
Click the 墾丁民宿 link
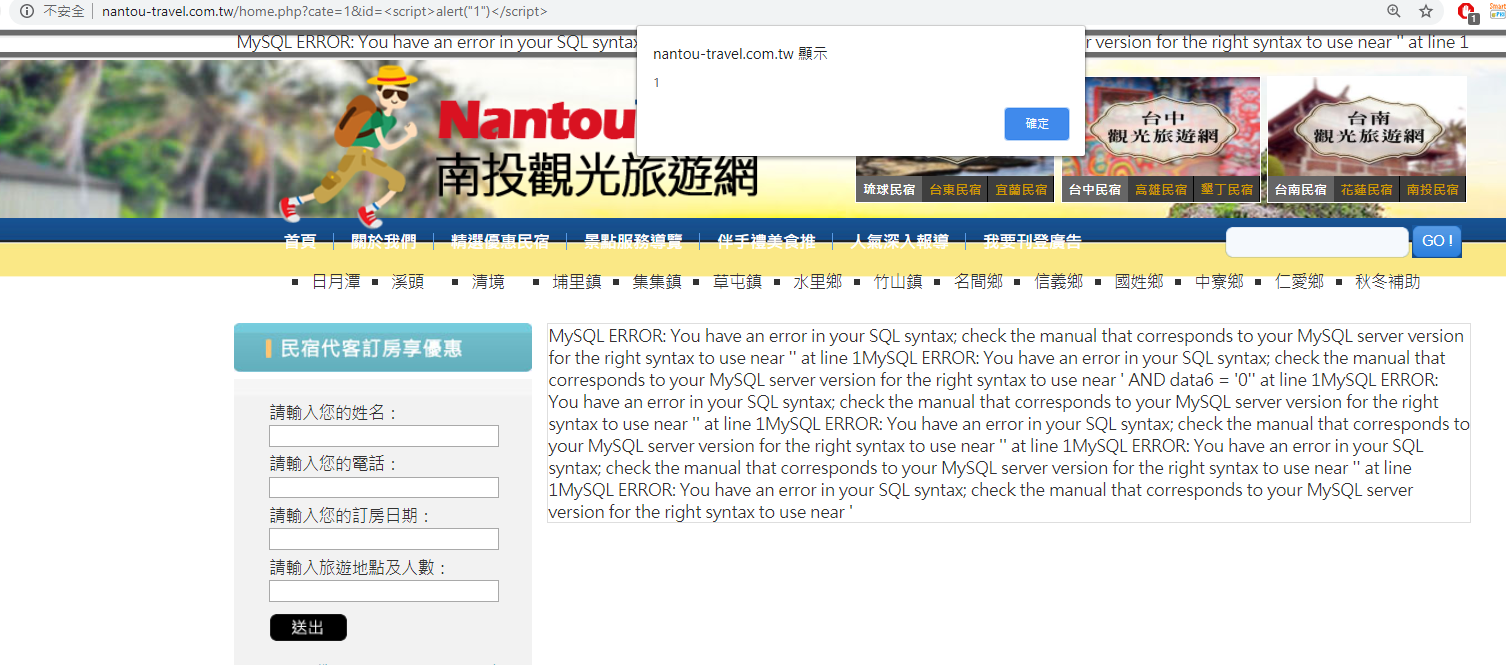pyautogui.click(x=1227, y=189)
